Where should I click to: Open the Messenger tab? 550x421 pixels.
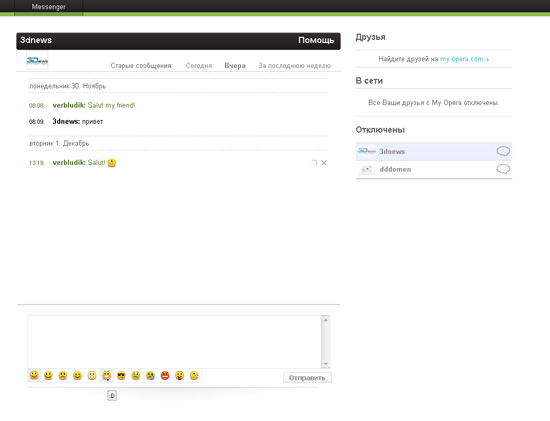[48, 7]
